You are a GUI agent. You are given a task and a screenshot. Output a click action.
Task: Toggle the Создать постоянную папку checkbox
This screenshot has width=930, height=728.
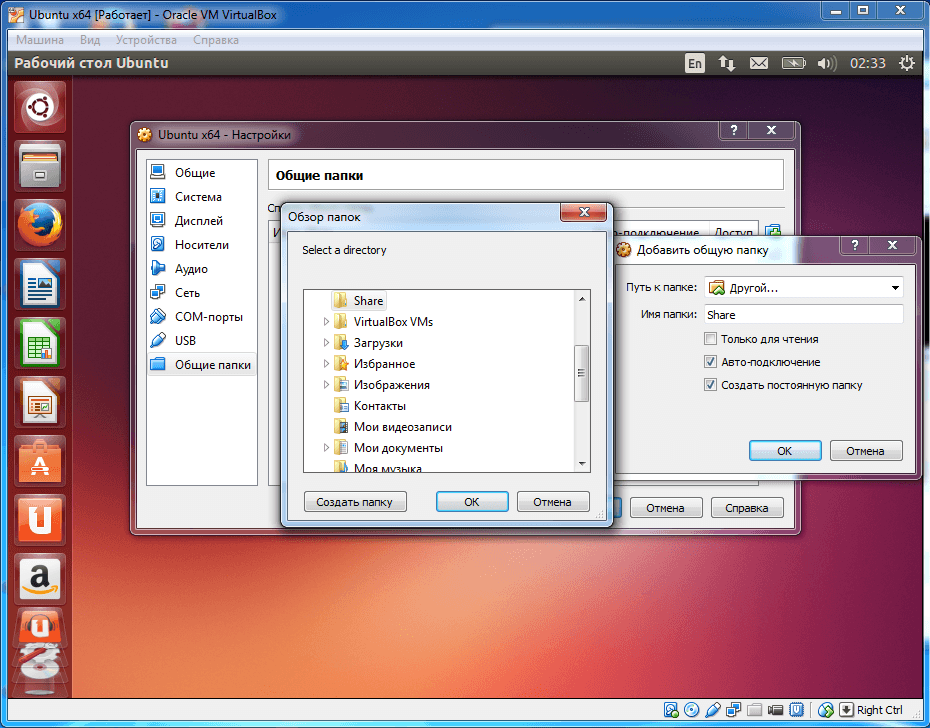pyautogui.click(x=710, y=385)
